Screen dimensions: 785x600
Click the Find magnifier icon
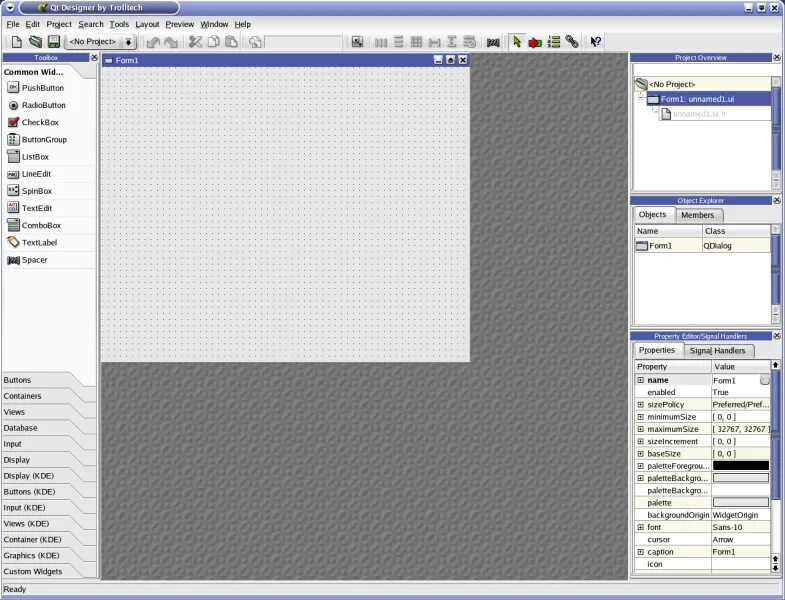click(255, 42)
